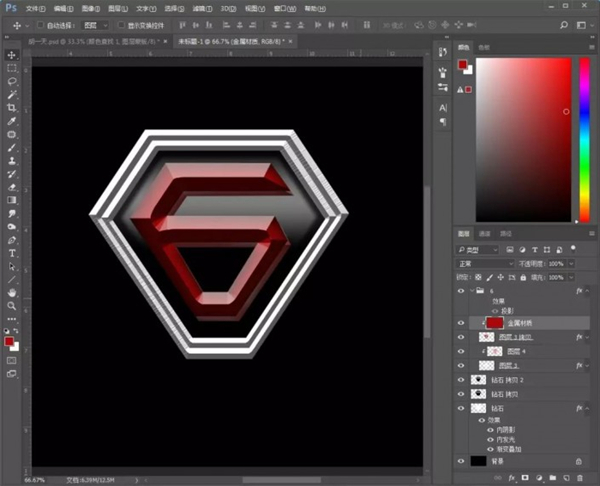600x486 pixels.
Task: Select the Zoom magnifier tool
Action: pos(12,305)
